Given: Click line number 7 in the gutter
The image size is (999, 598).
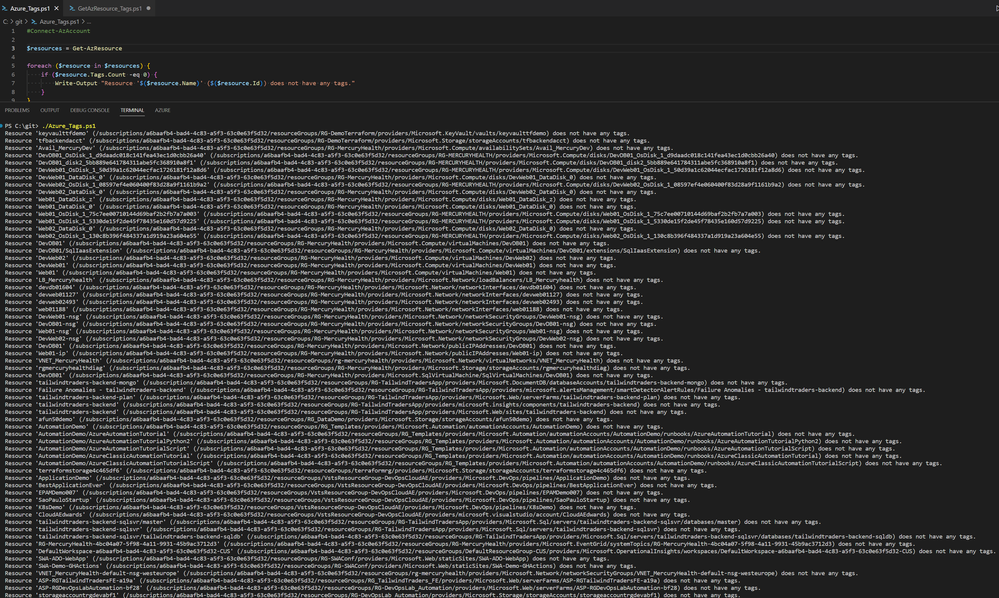Looking at the screenshot, I should tap(13, 83).
